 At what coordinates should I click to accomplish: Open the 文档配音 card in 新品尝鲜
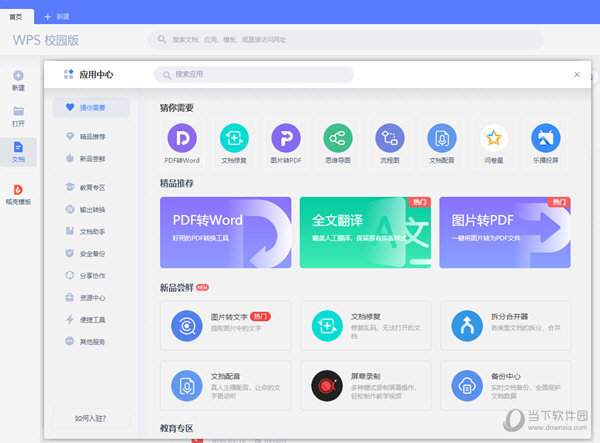226,385
